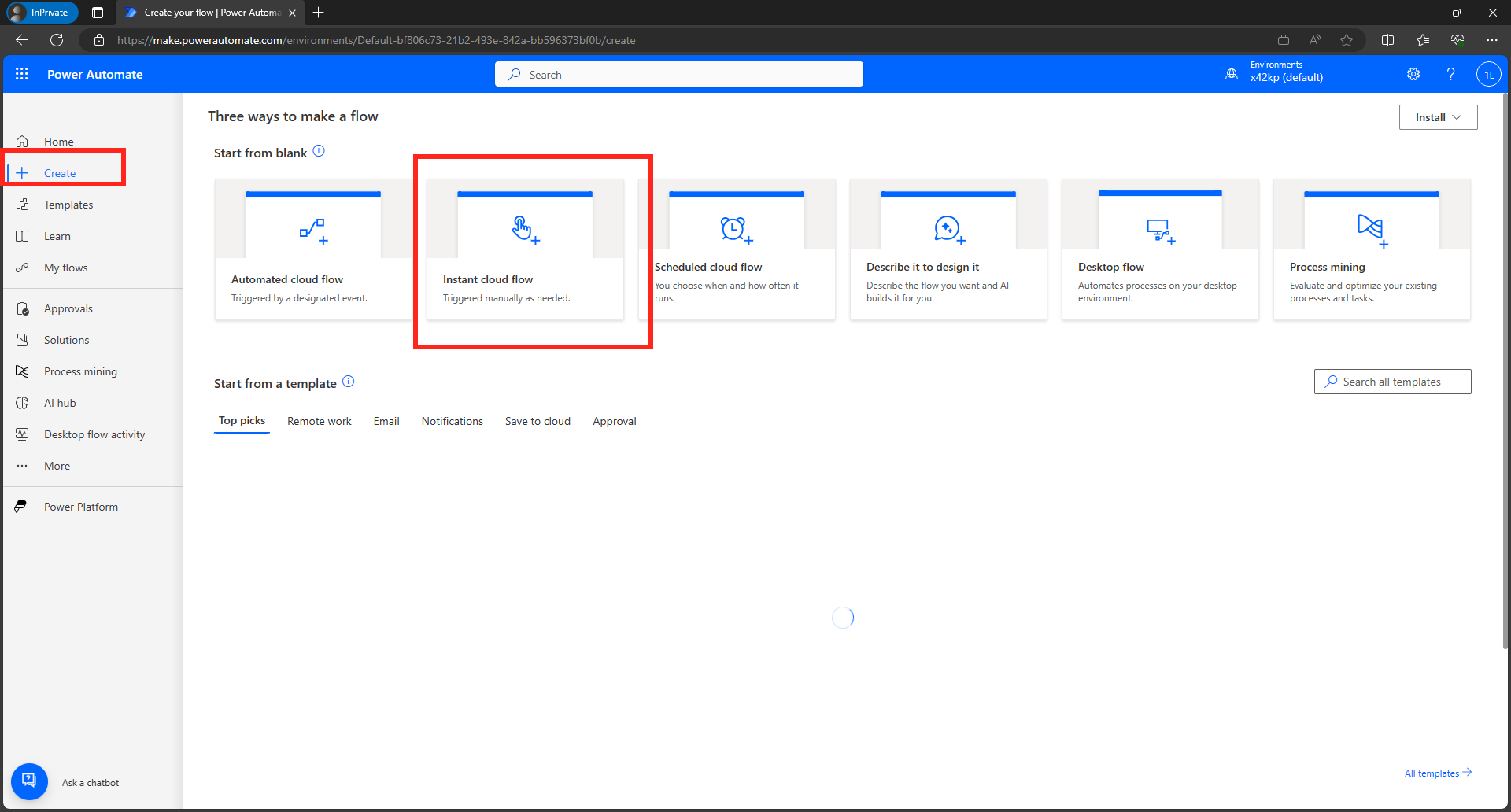Click the Home icon in sidebar
The height and width of the screenshot is (812, 1511).
(x=22, y=142)
